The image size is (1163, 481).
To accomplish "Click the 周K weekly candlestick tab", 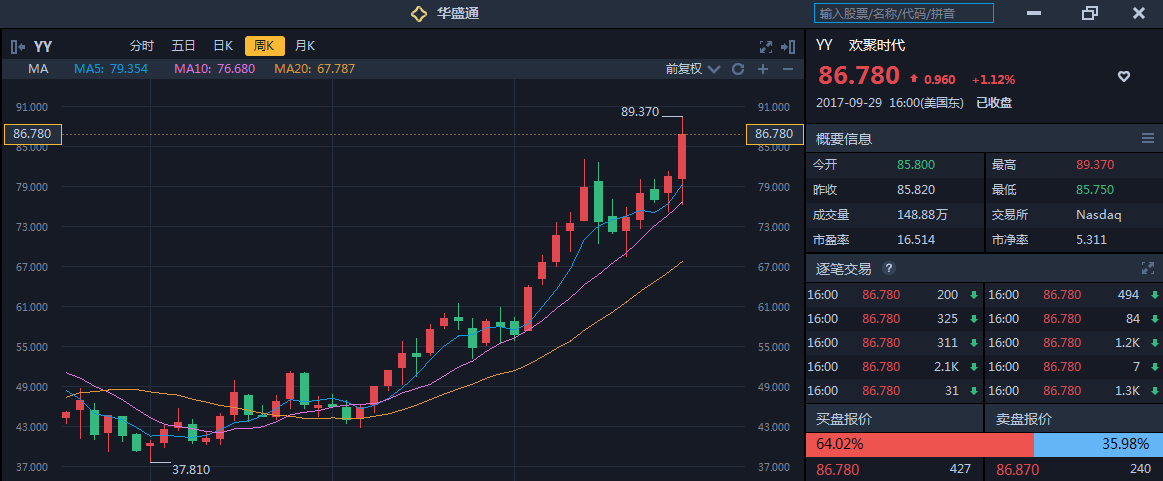I will [x=265, y=46].
